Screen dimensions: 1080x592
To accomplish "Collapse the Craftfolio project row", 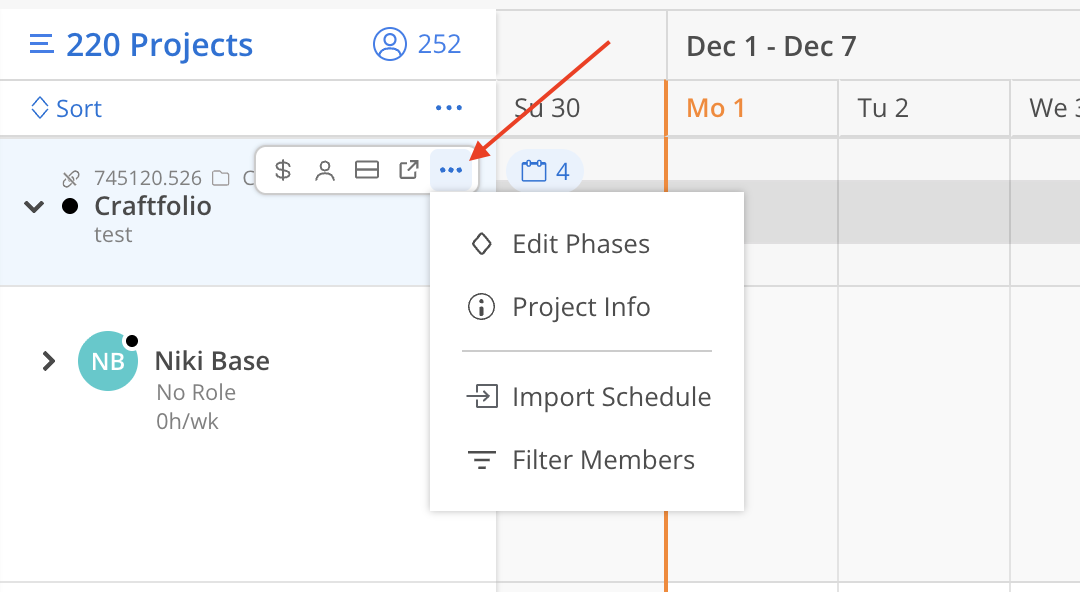I will pyautogui.click(x=35, y=207).
